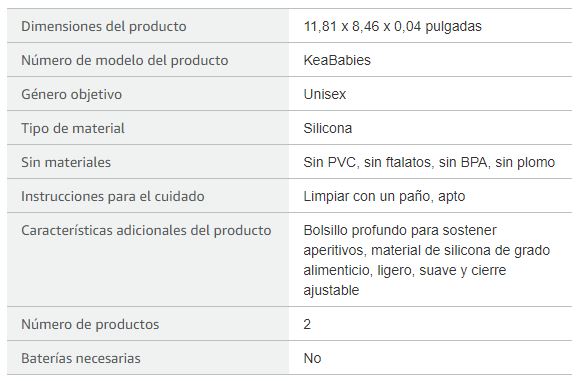Click 'Instrucciones para el cuidado' label
The image size is (577, 381).
tap(113, 197)
